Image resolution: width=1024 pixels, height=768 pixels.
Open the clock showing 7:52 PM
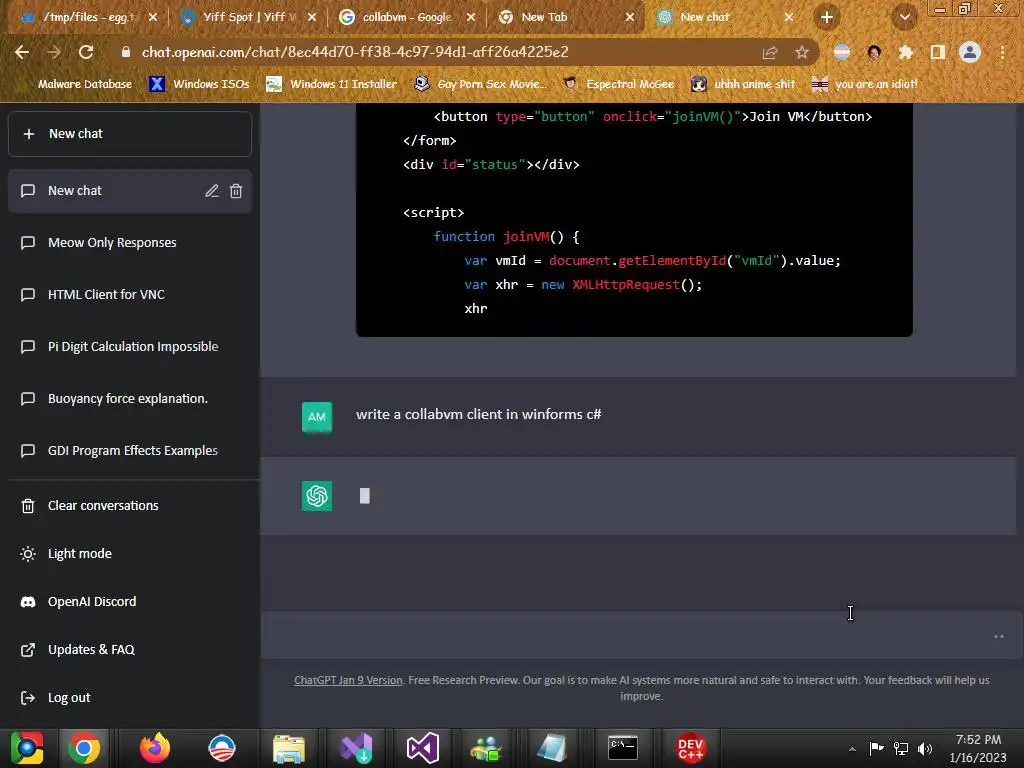point(978,748)
